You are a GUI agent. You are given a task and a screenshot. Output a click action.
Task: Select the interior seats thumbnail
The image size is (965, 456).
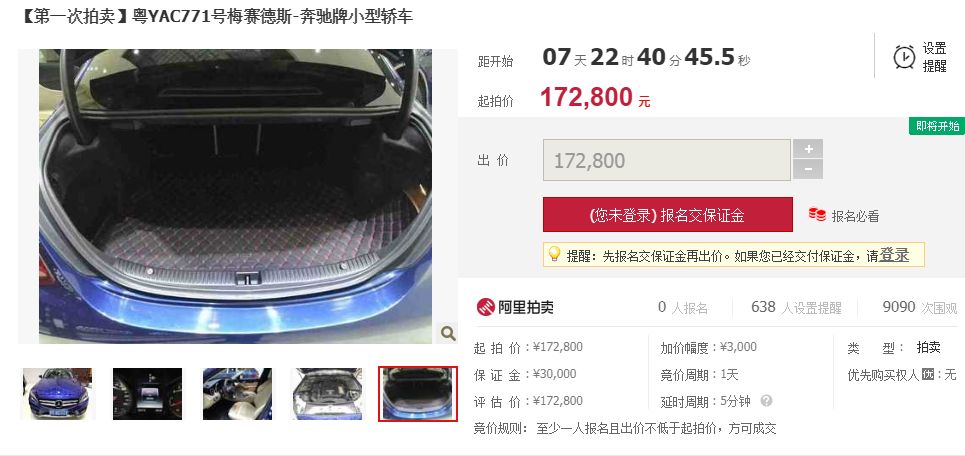pos(238,394)
